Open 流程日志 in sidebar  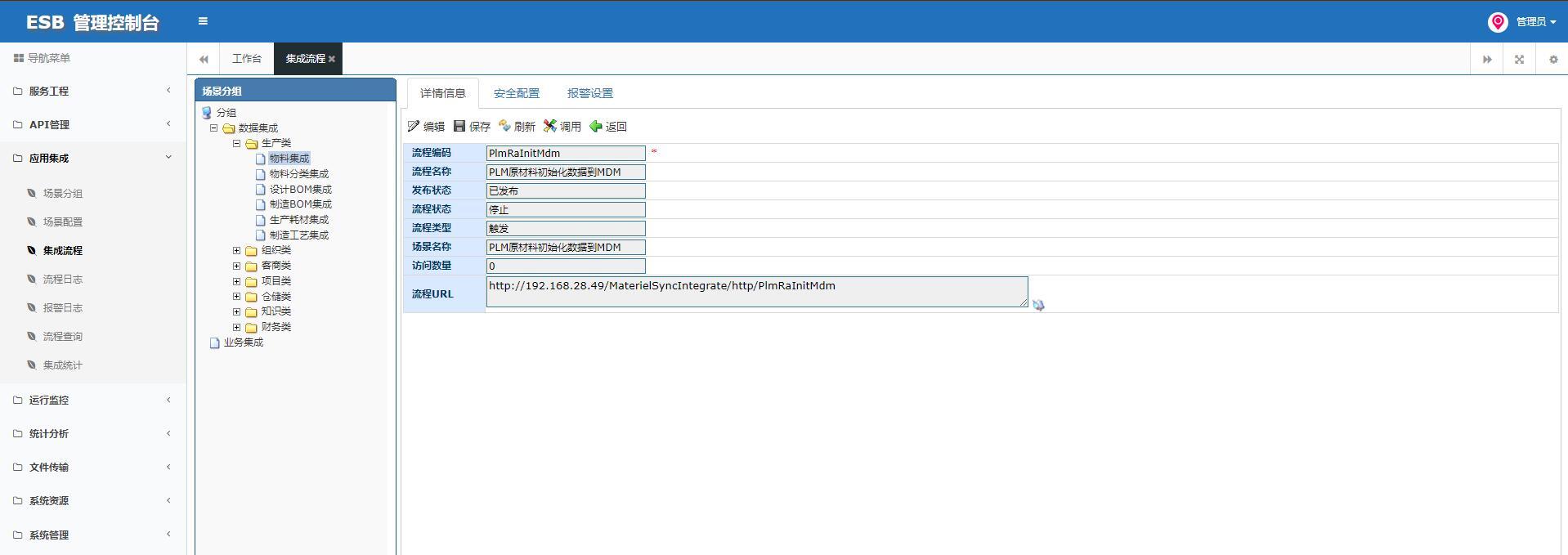point(63,280)
